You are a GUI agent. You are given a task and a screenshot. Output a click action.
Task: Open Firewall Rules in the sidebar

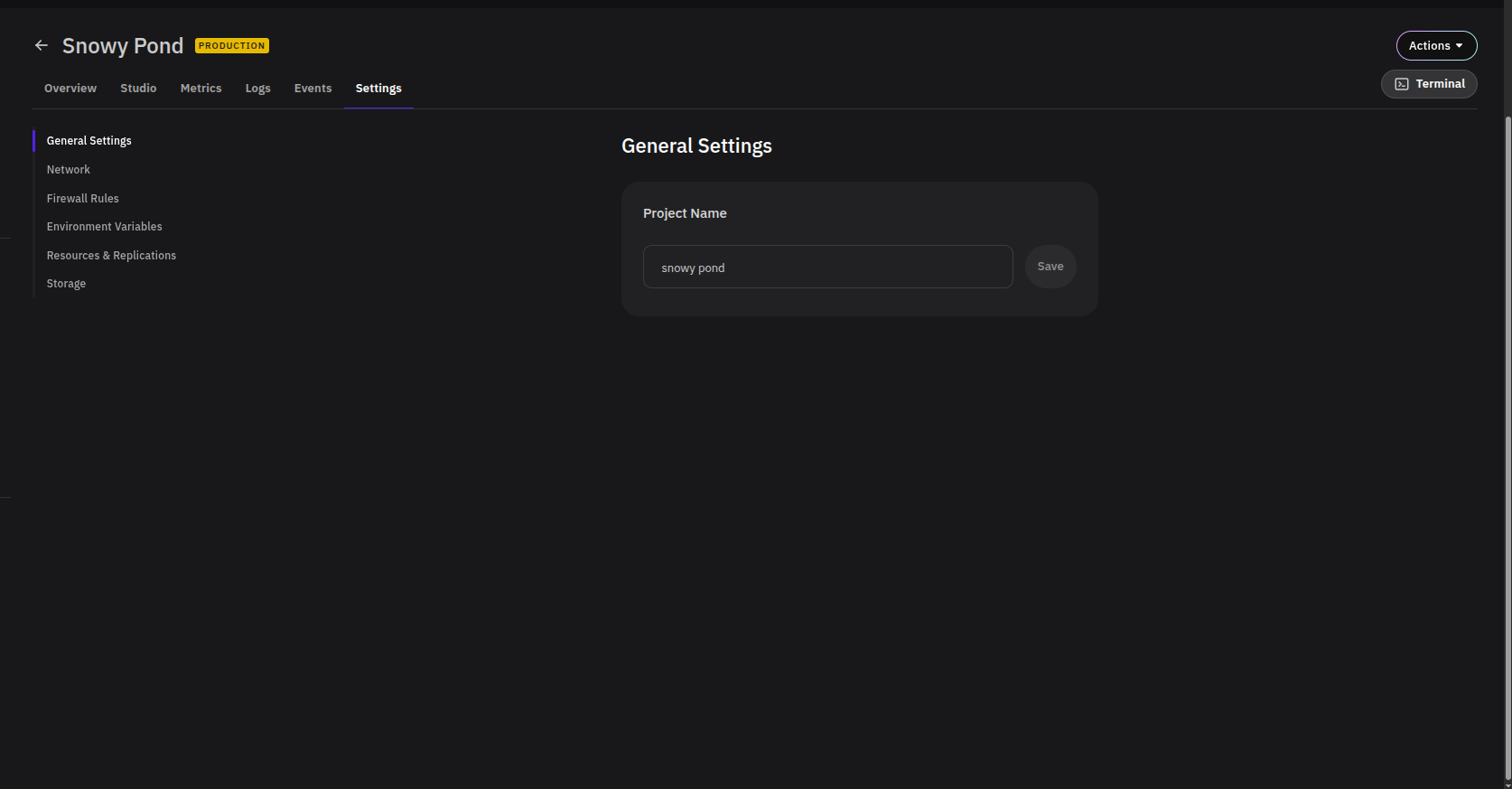click(83, 199)
